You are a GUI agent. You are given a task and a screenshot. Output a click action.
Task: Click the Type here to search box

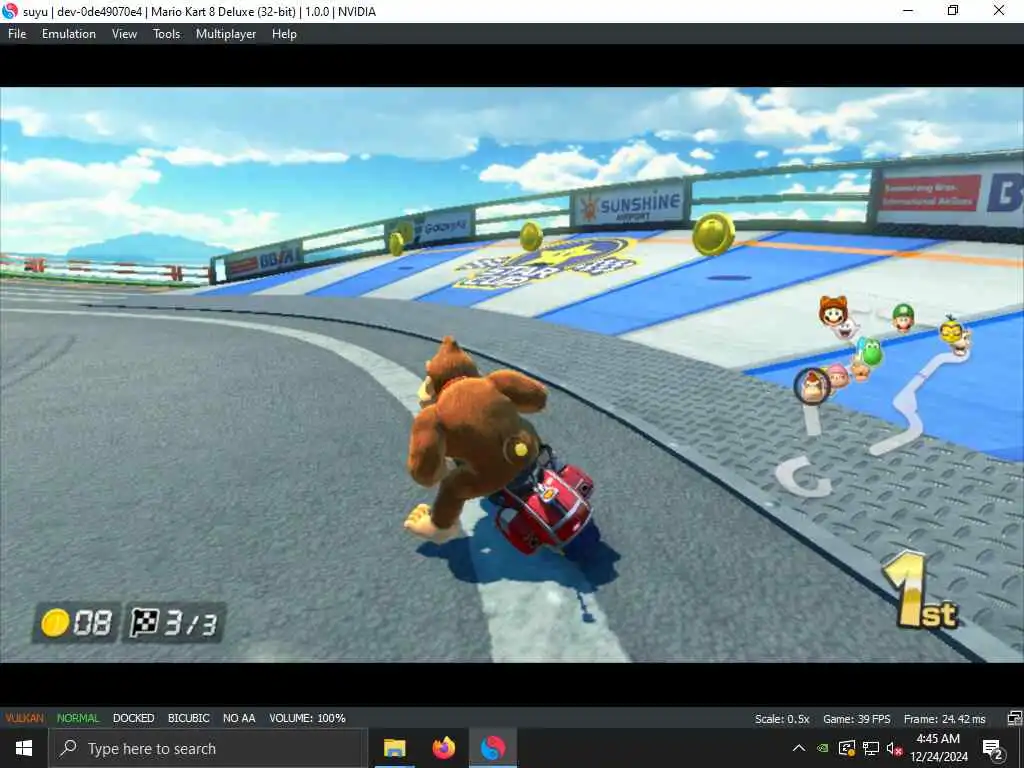[x=208, y=748]
